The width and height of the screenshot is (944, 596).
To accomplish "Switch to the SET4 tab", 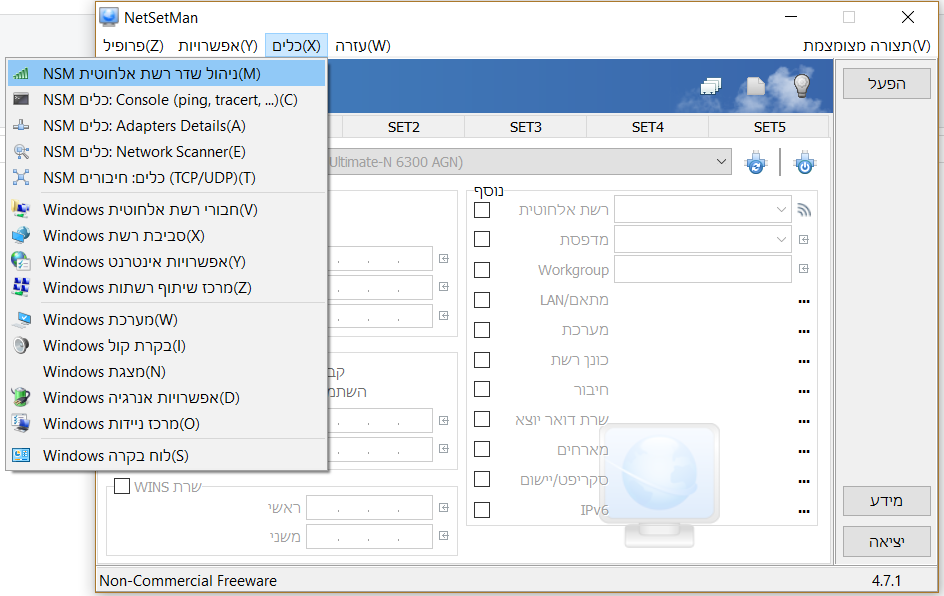I will point(648,127).
